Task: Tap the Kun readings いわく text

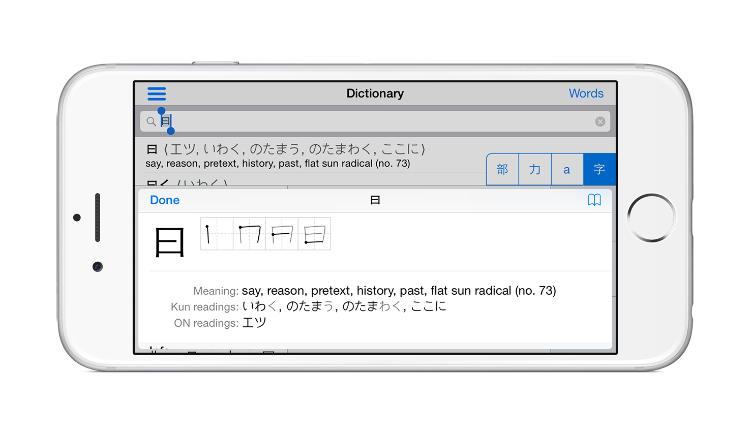Action: 260,307
